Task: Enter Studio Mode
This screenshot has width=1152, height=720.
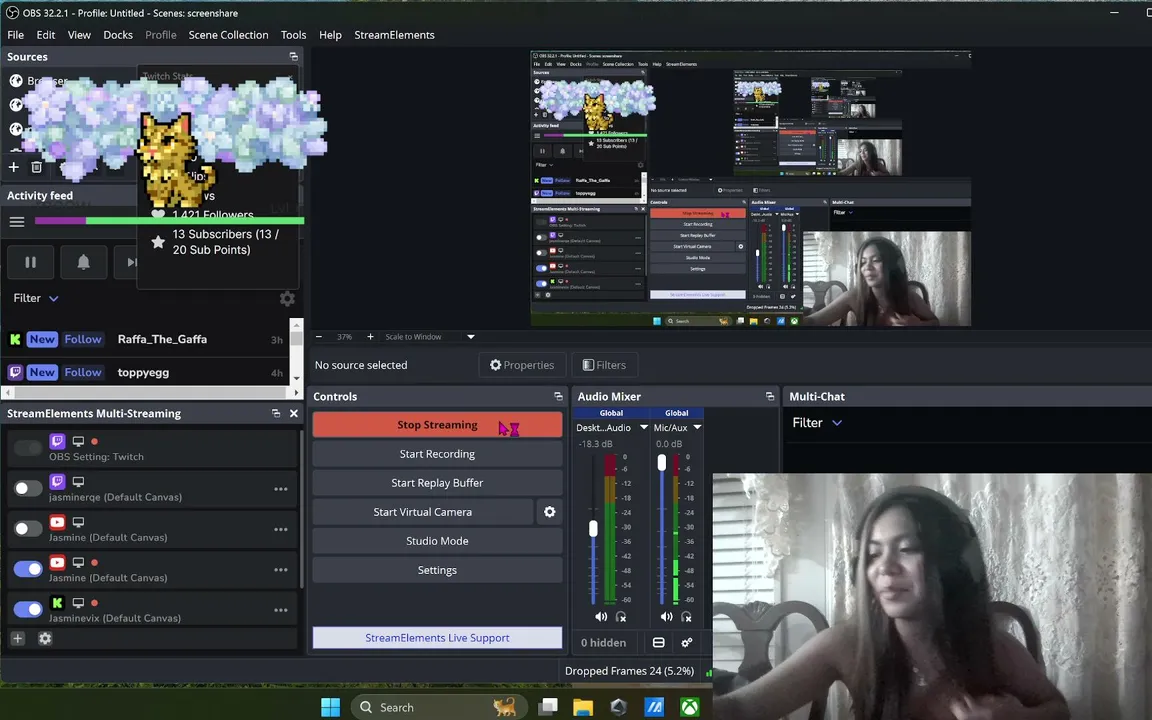Action: [x=437, y=541]
